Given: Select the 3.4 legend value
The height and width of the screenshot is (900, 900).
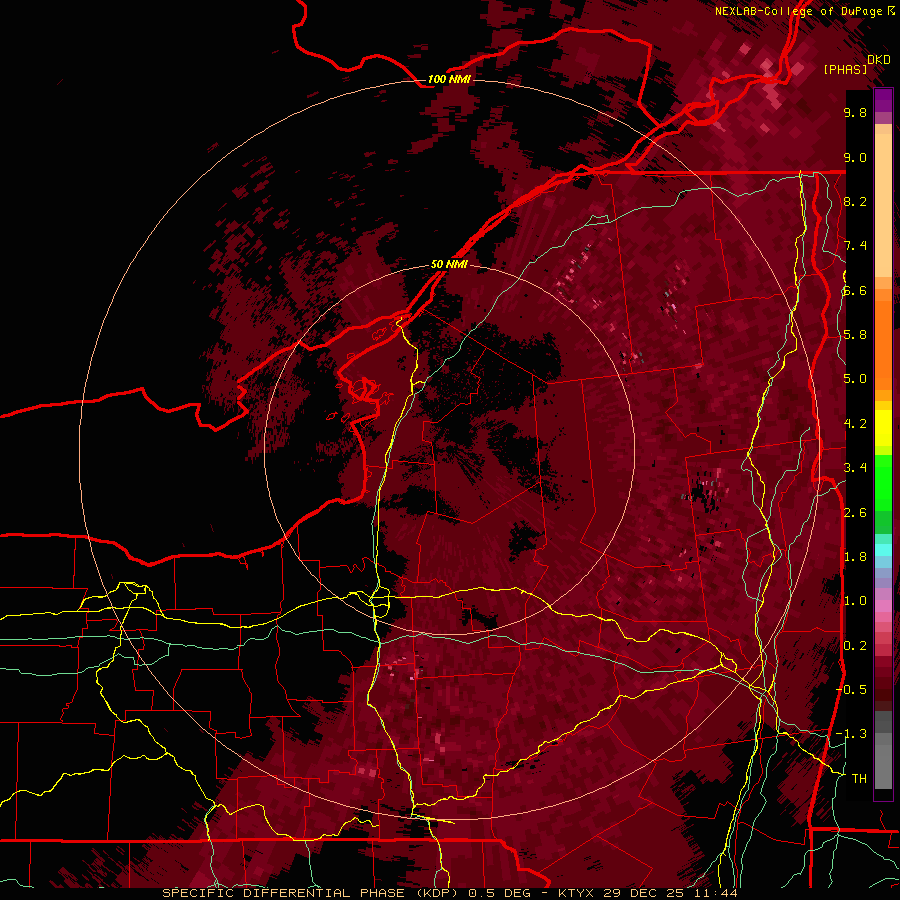Looking at the screenshot, I should [x=855, y=468].
